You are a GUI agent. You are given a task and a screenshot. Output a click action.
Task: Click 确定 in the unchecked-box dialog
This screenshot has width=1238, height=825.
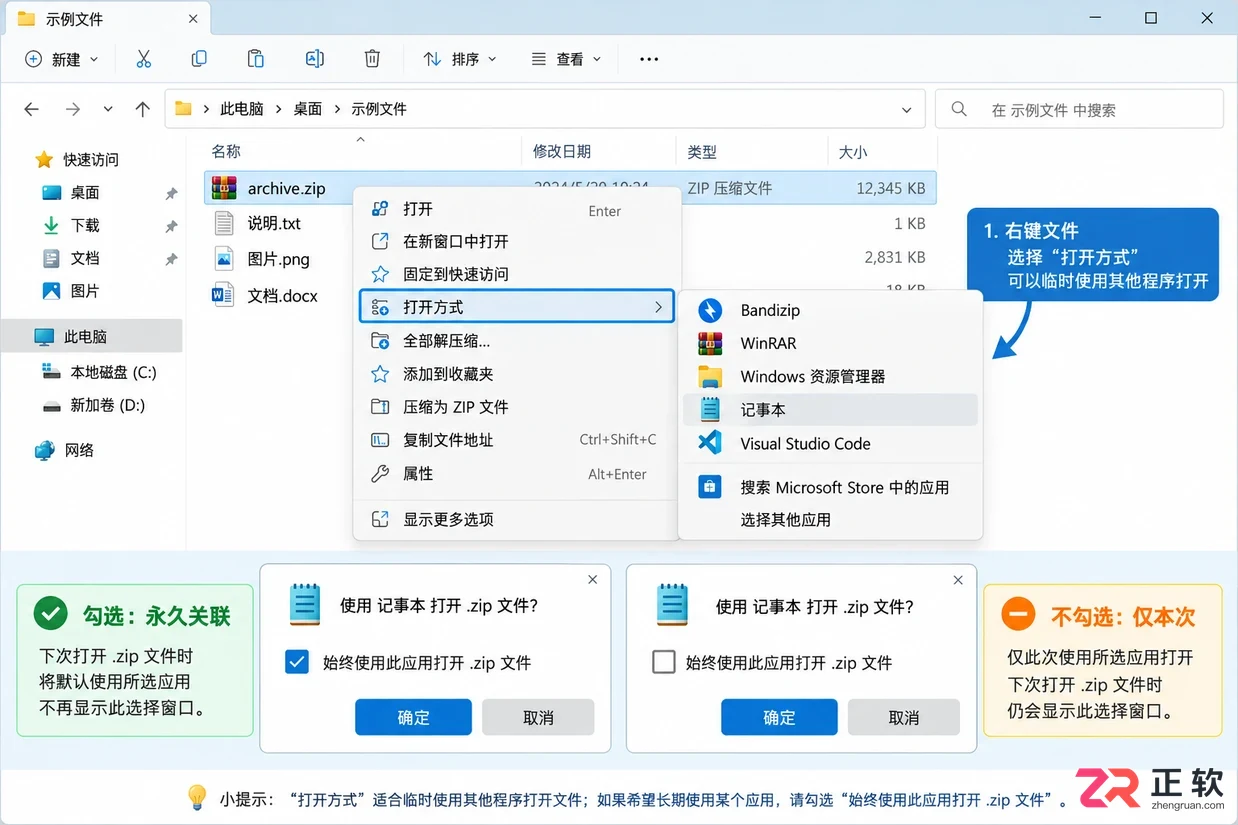click(779, 717)
